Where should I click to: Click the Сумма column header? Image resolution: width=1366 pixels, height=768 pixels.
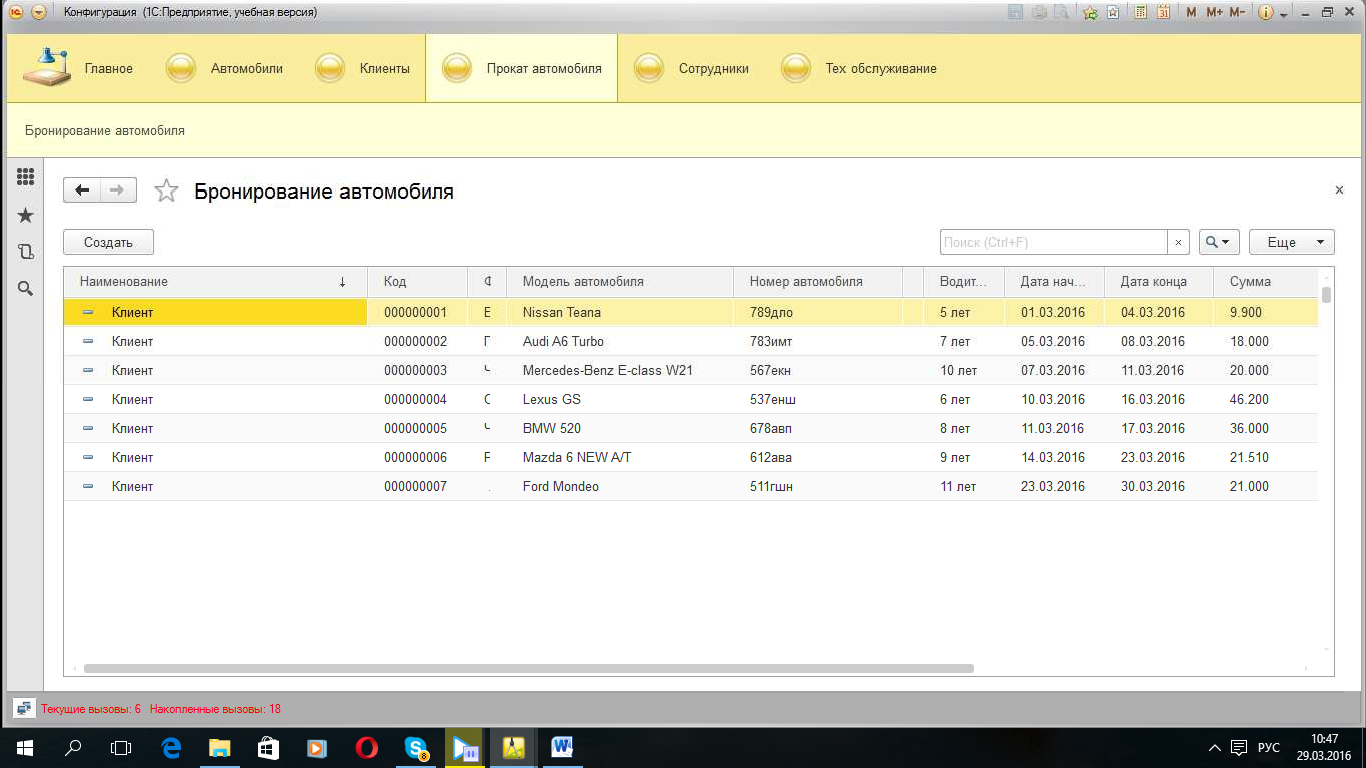tap(1266, 281)
